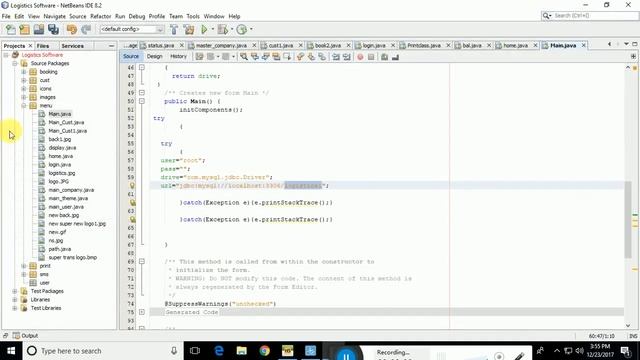This screenshot has height=360, width=640.
Task: Click the Build Project hammer icon
Action: click(x=174, y=29)
